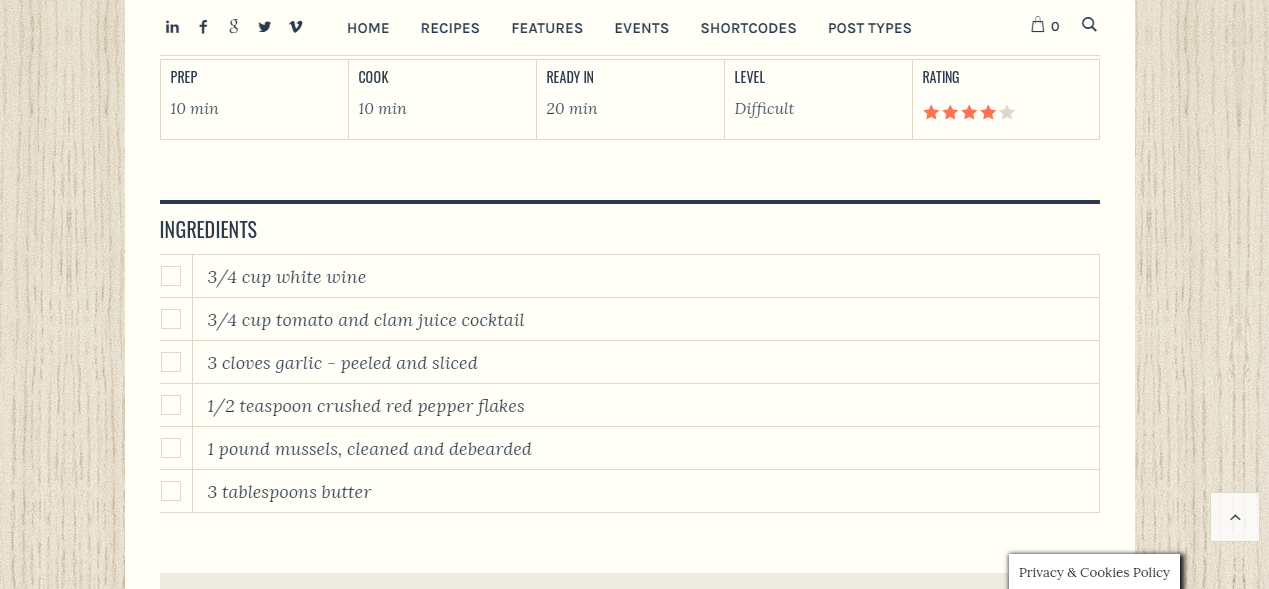Open the Google Plus social icon
Viewport: 1269px width, 589px height.
(233, 27)
